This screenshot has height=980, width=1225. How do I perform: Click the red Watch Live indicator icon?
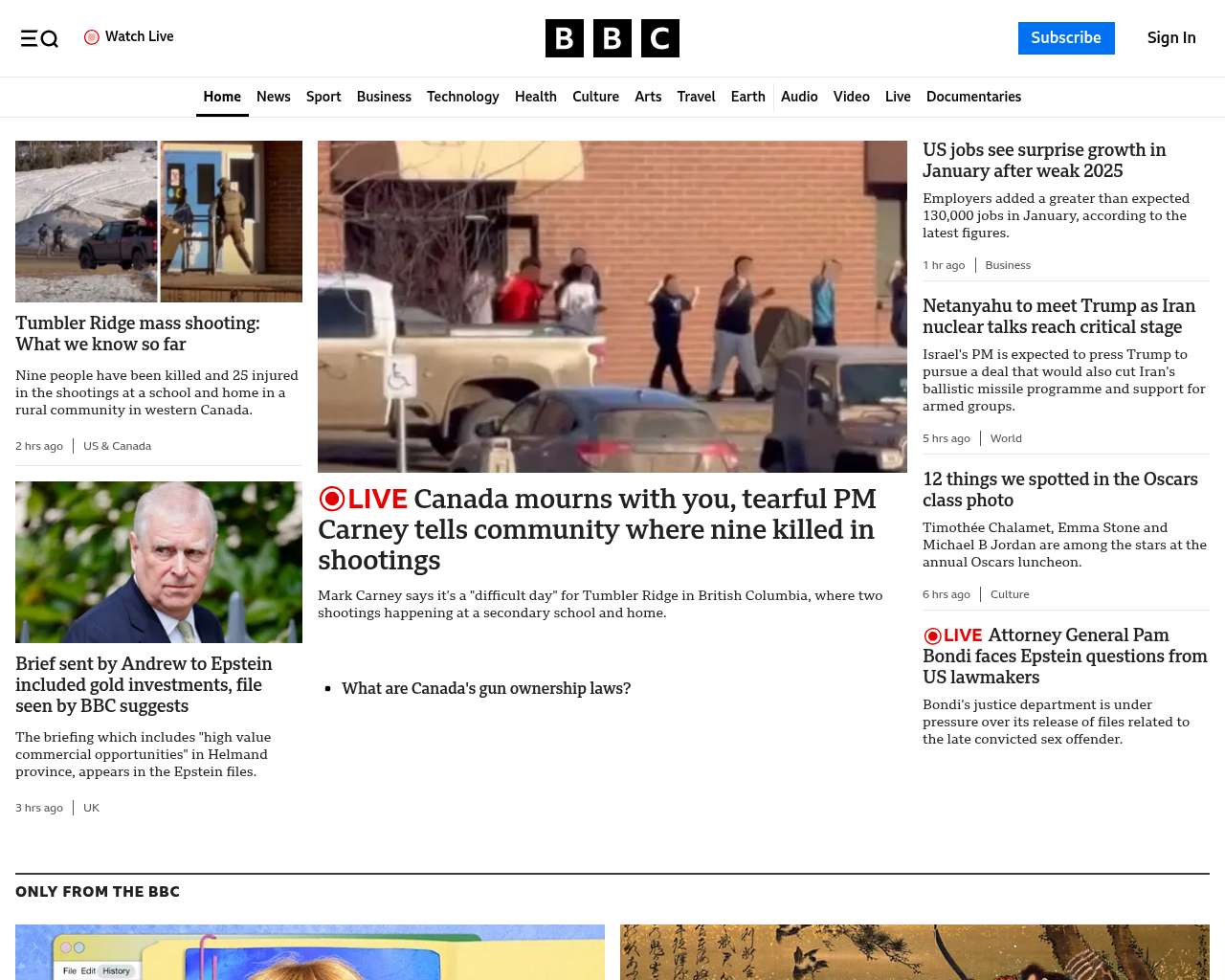pyautogui.click(x=92, y=37)
